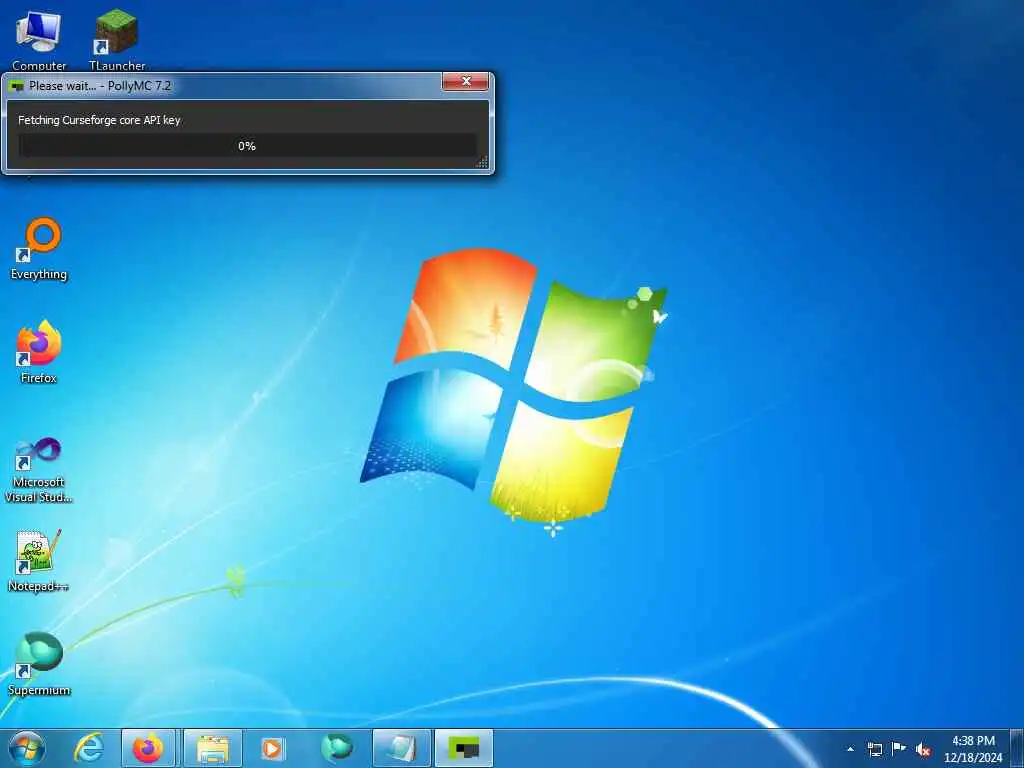This screenshot has width=1024, height=768.
Task: Open the Windows Start menu
Action: coord(27,748)
